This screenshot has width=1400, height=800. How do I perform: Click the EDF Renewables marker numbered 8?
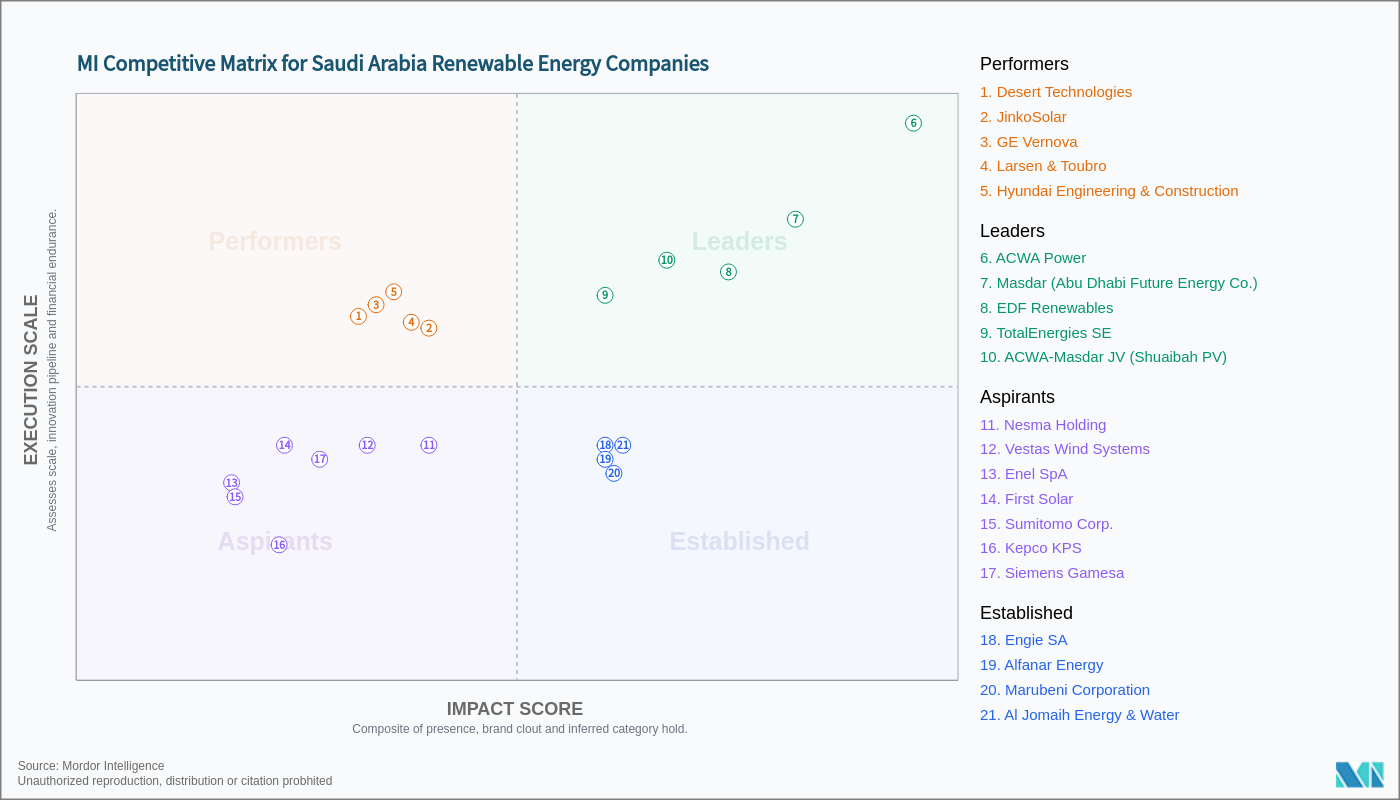[x=728, y=272]
